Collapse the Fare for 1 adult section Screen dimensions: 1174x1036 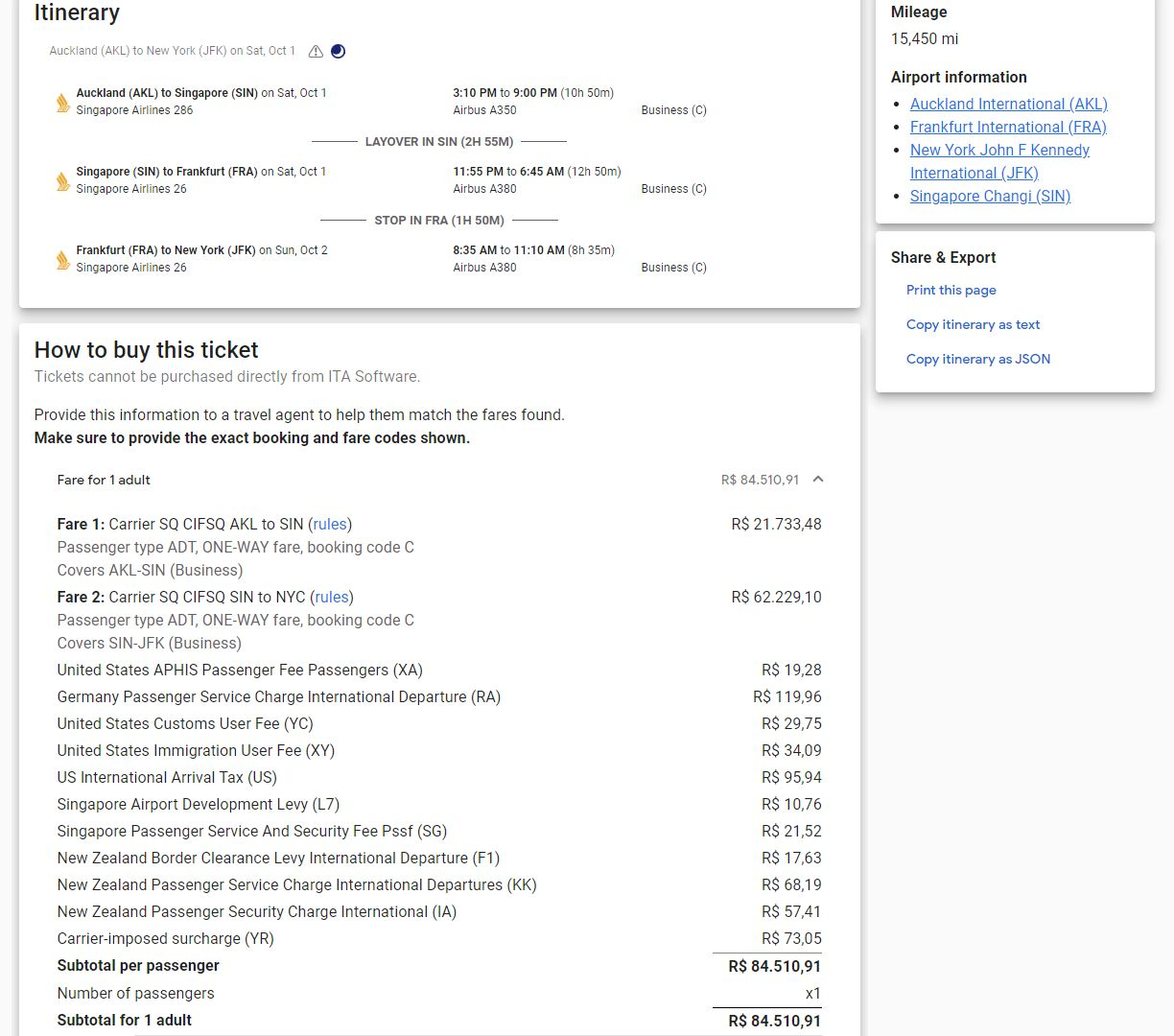pyautogui.click(x=818, y=480)
